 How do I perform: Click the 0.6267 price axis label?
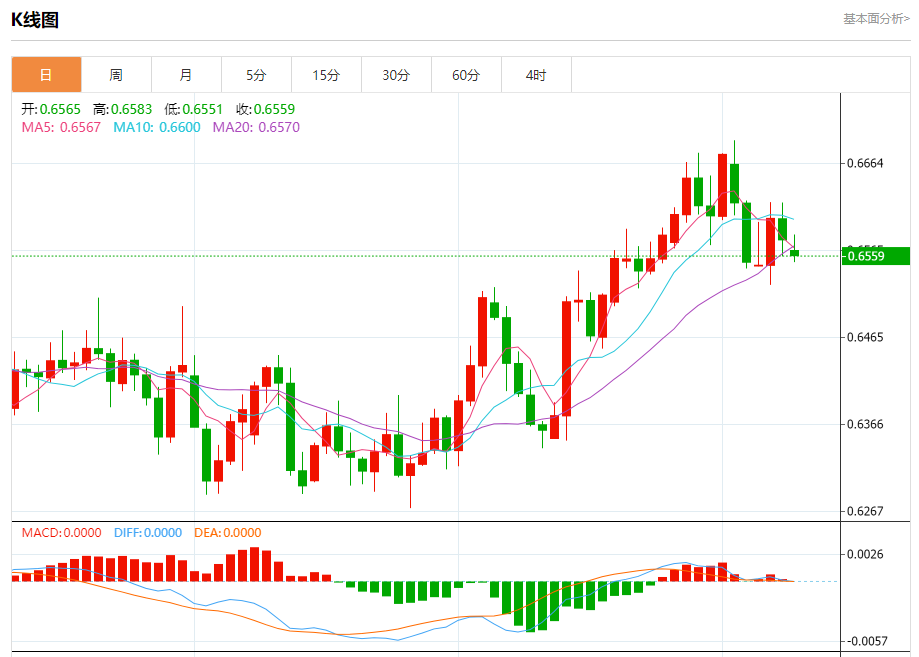pos(865,511)
